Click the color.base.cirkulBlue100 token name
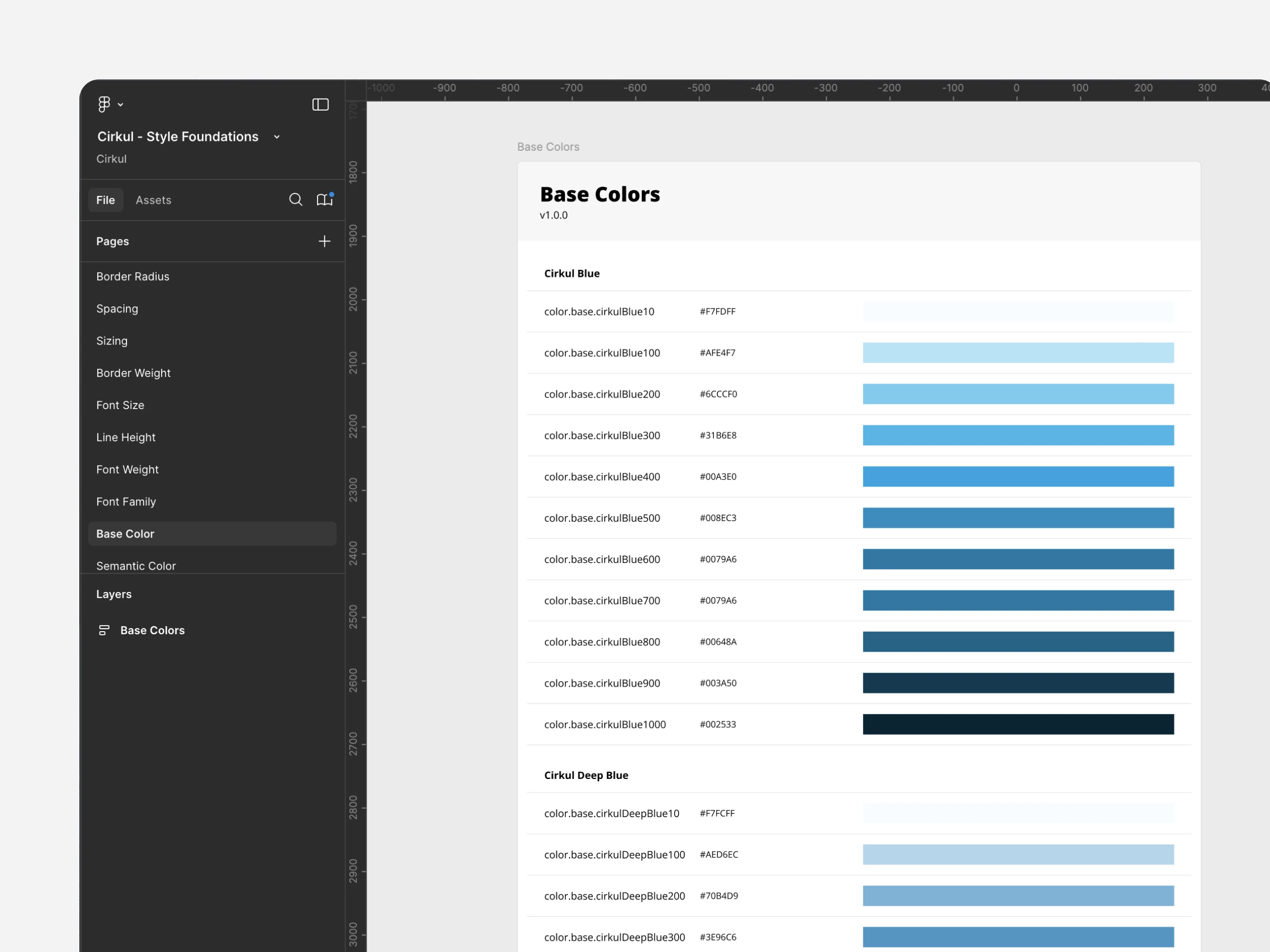 602,353
